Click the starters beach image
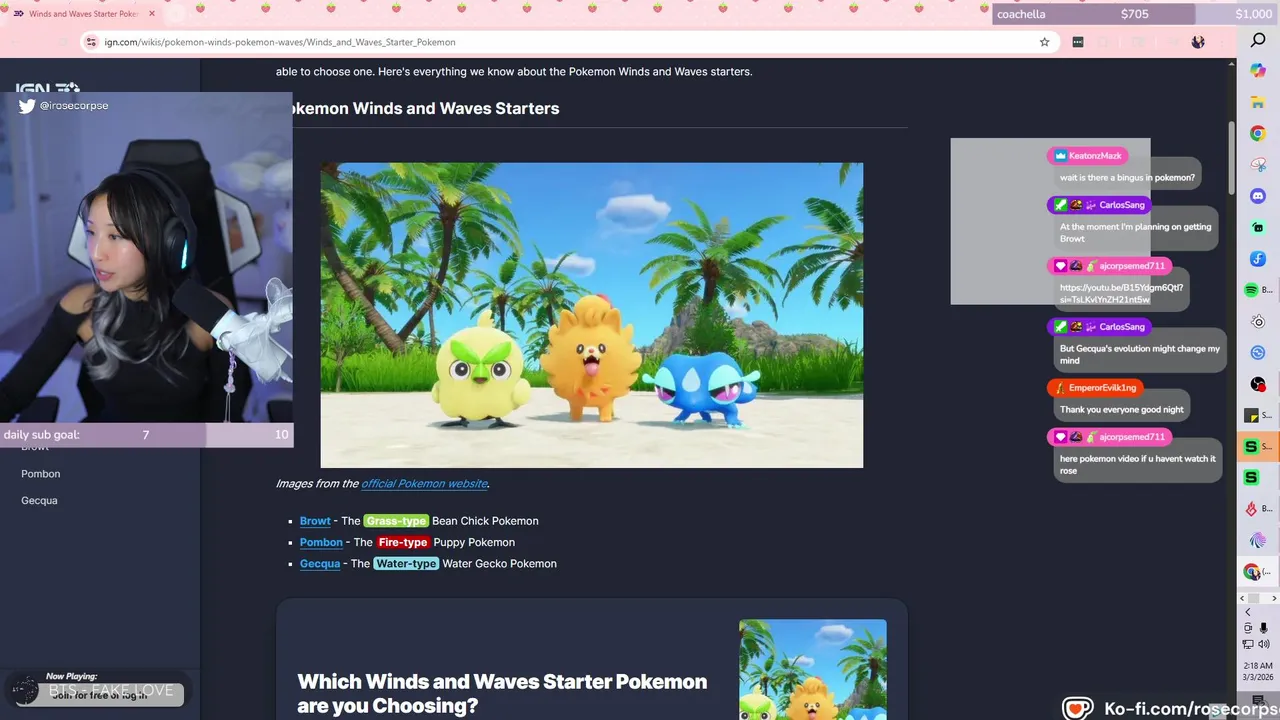The width and height of the screenshot is (1280, 720). coord(592,315)
